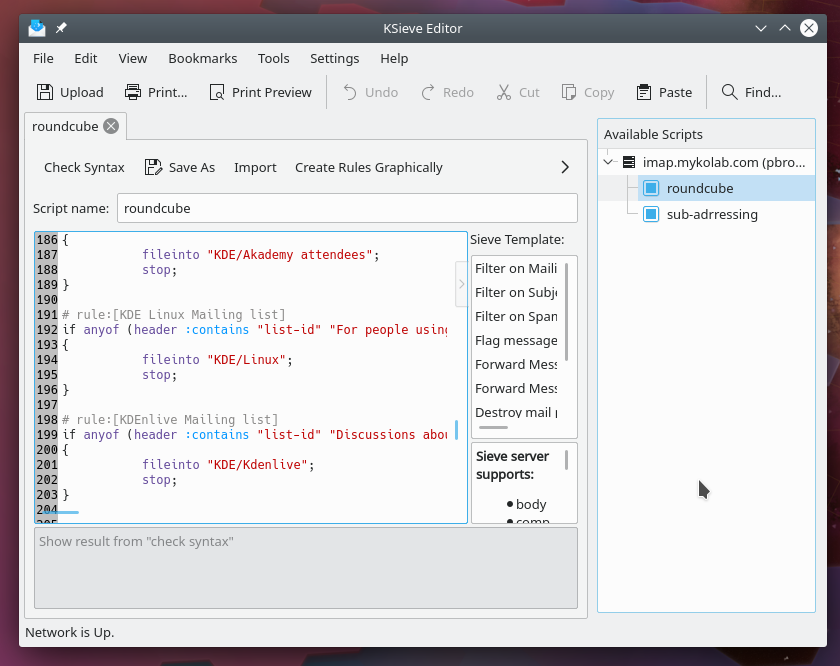Screen dimensions: 840x666
Task: Open the Tools menu
Action: coord(273,59)
